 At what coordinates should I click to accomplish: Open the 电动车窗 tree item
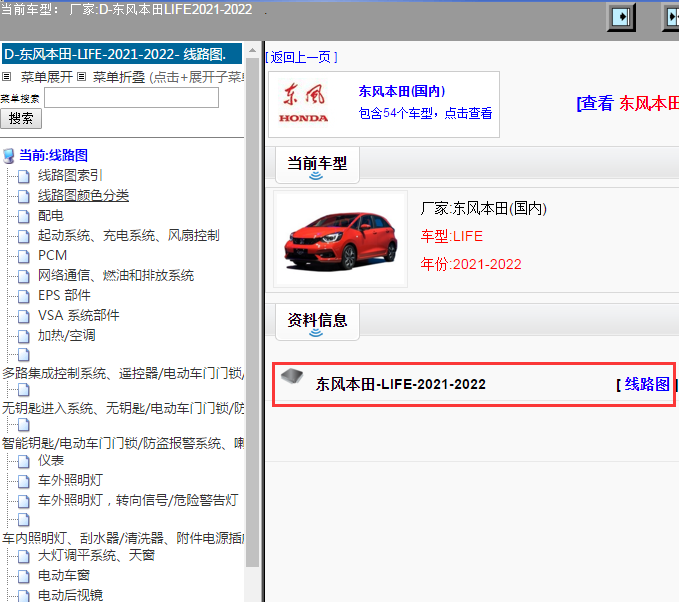coord(64,576)
